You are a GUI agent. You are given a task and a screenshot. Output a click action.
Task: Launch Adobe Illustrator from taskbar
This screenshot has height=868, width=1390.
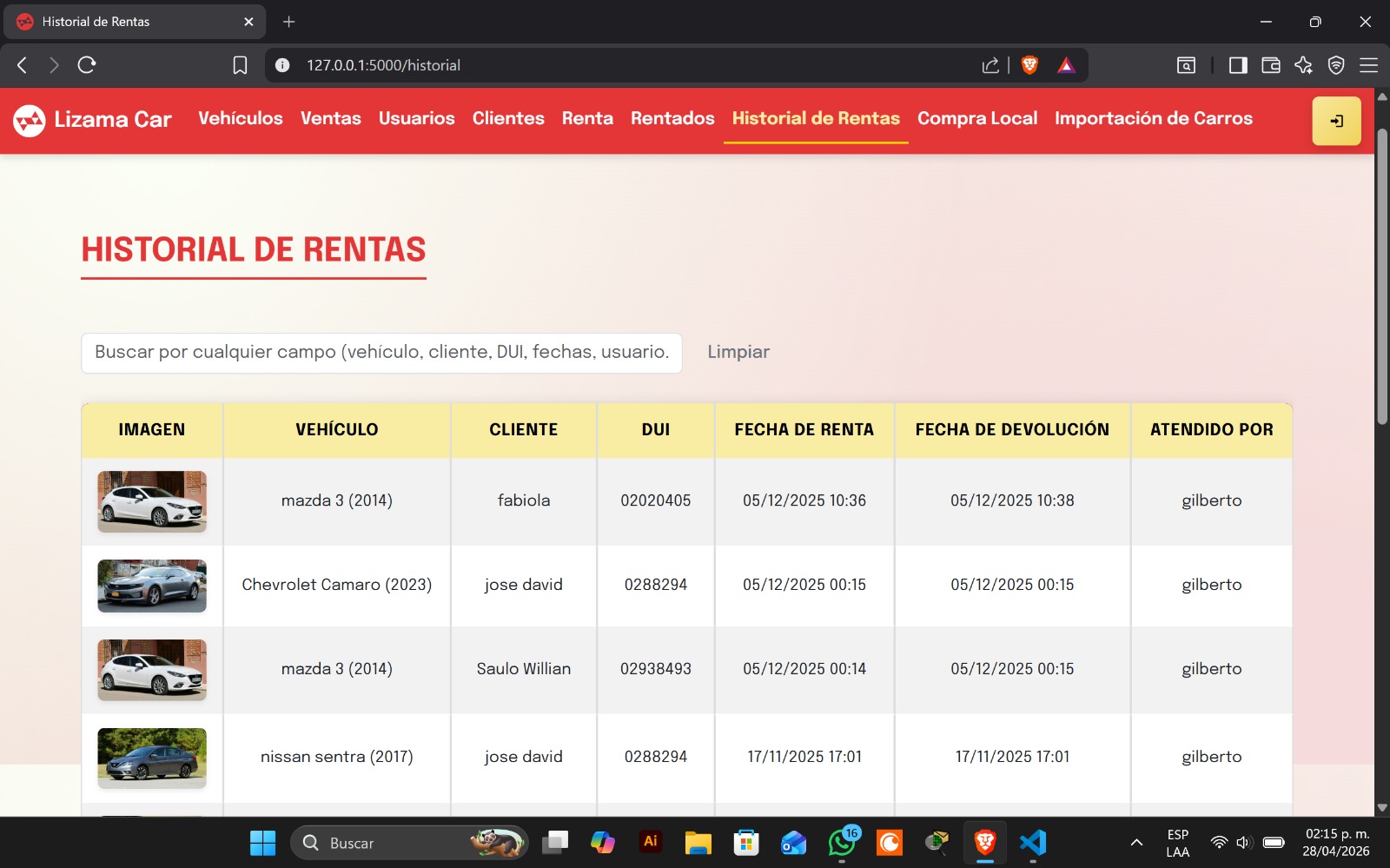pyautogui.click(x=650, y=841)
